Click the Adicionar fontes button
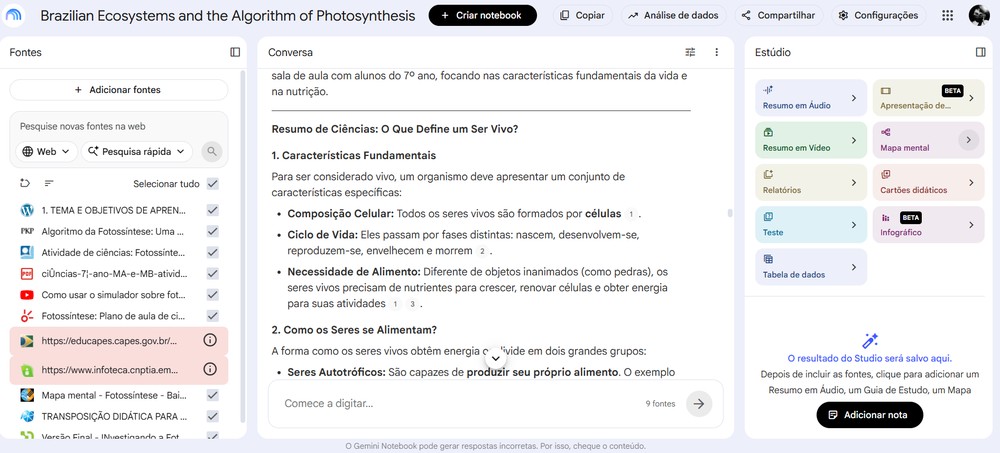This screenshot has height=453, width=1000. [119, 90]
